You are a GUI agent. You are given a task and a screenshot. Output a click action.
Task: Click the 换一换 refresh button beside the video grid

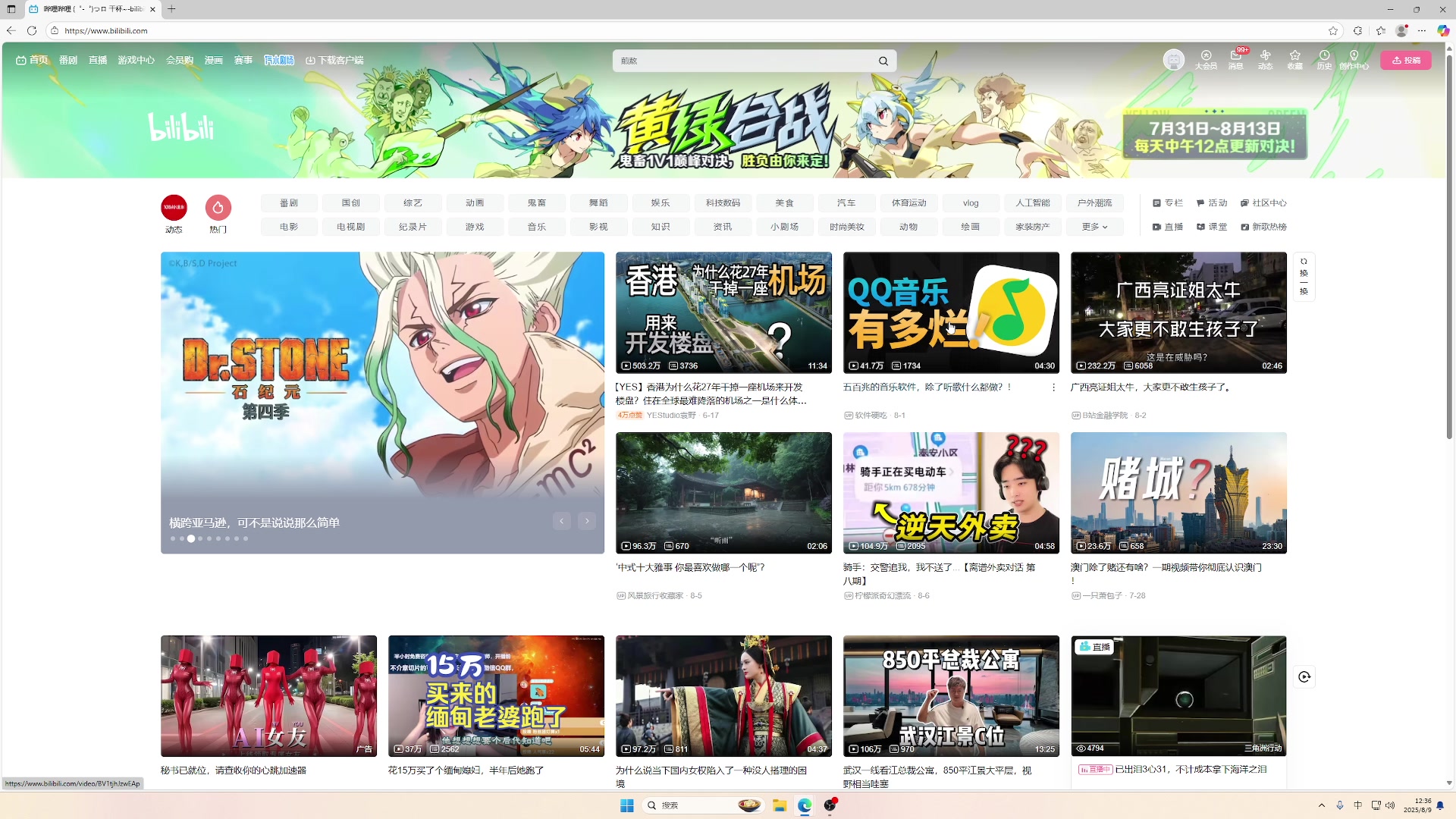tap(1304, 277)
